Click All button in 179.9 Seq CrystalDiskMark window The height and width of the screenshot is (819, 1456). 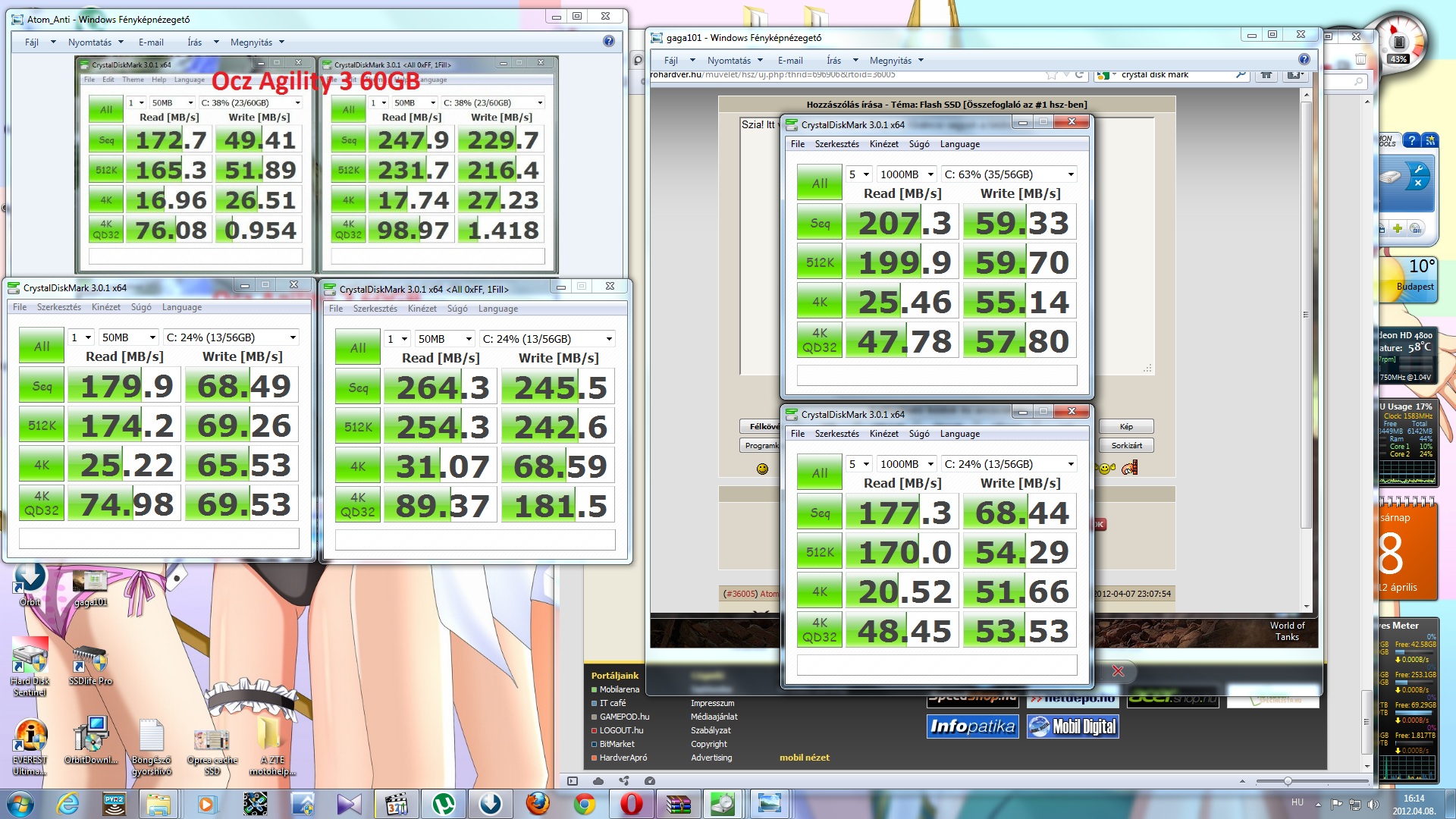[42, 347]
